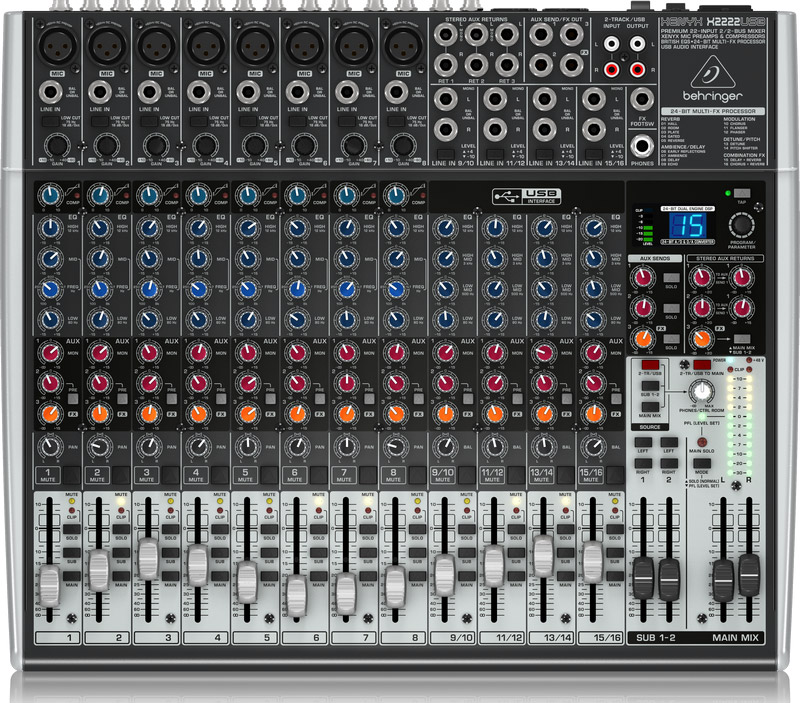
Task: Click the Program/Parameter knob
Action: click(x=741, y=225)
